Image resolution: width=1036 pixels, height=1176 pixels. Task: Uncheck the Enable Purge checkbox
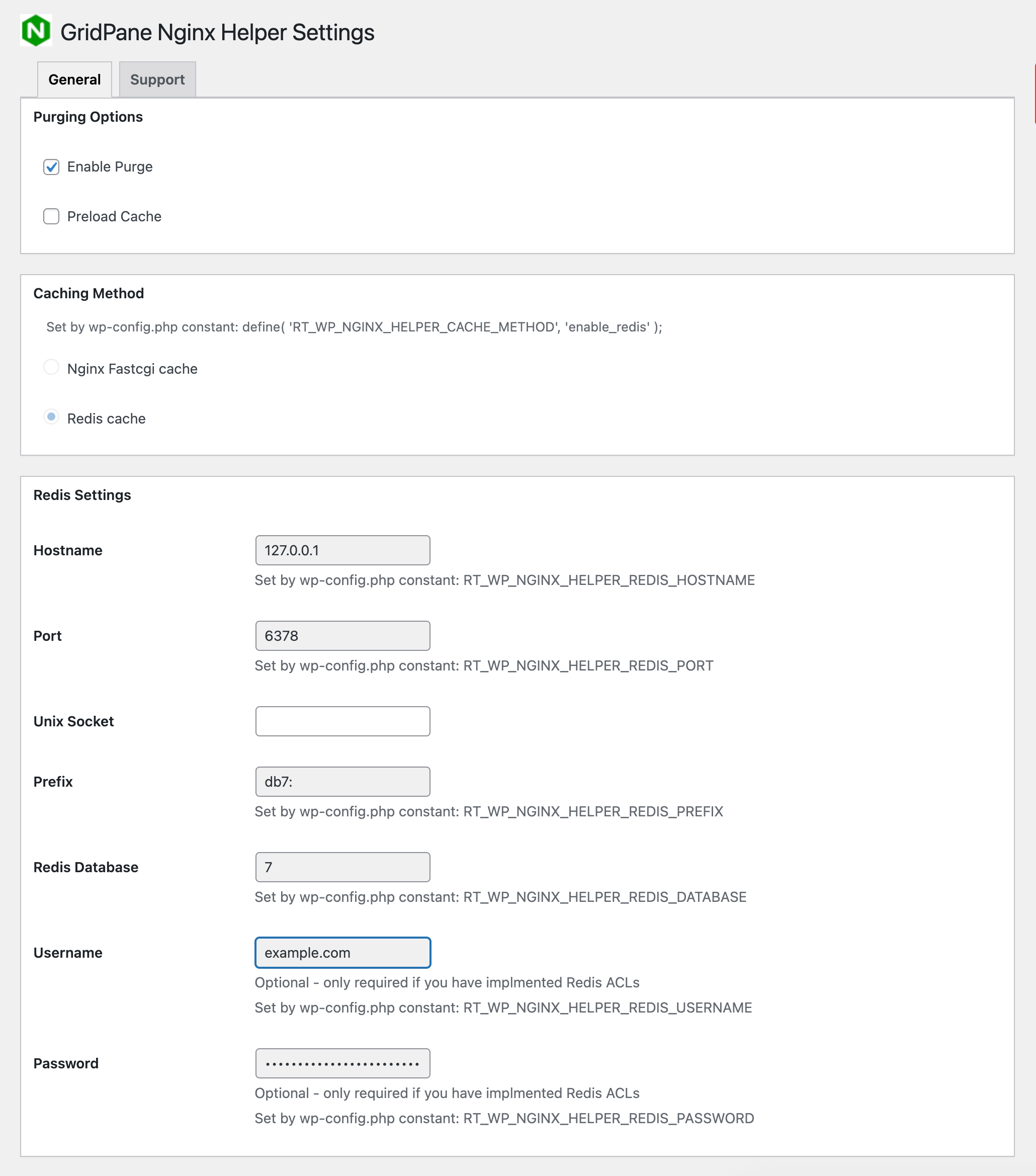click(x=51, y=167)
